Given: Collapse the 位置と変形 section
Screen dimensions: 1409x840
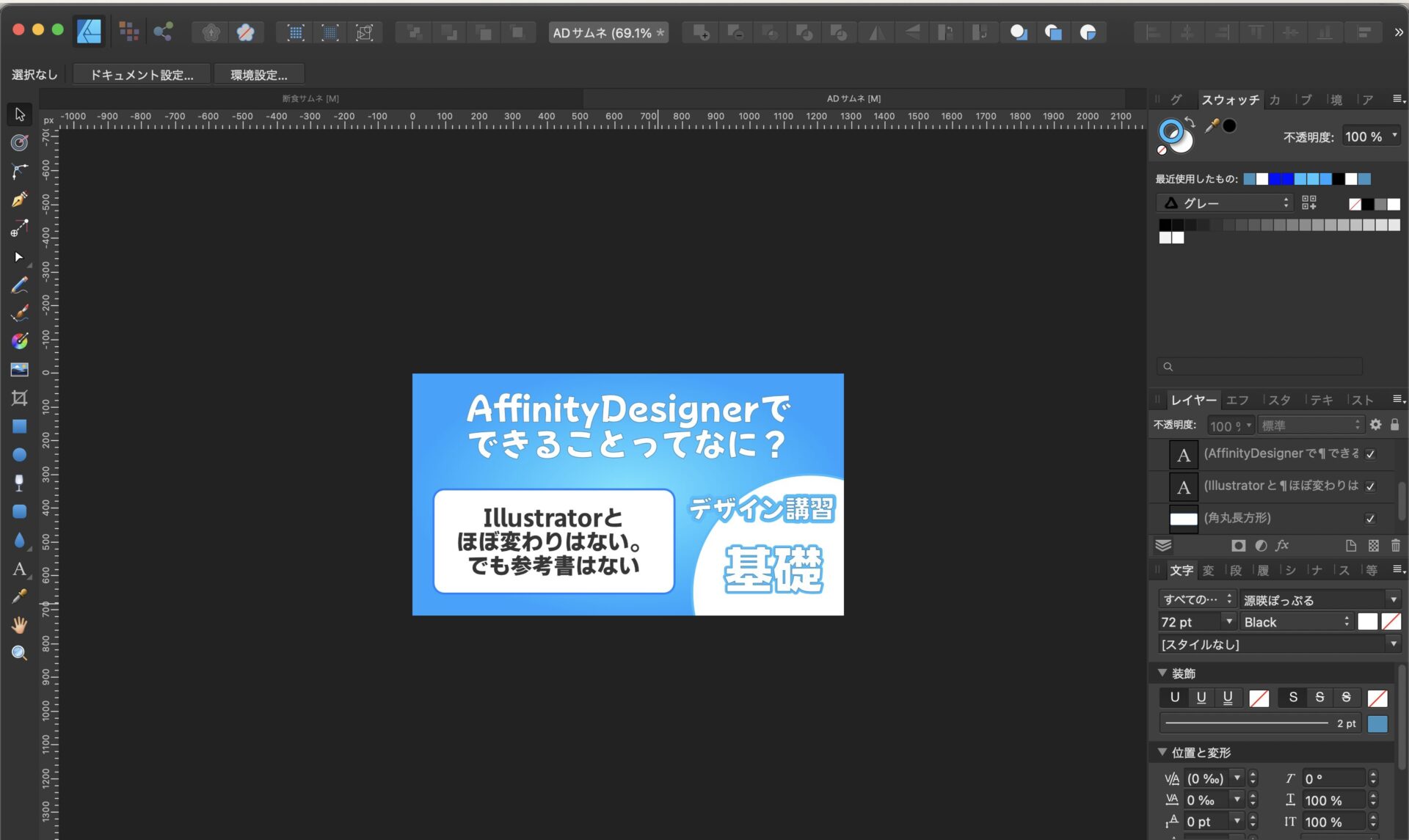Looking at the screenshot, I should pyautogui.click(x=1162, y=752).
